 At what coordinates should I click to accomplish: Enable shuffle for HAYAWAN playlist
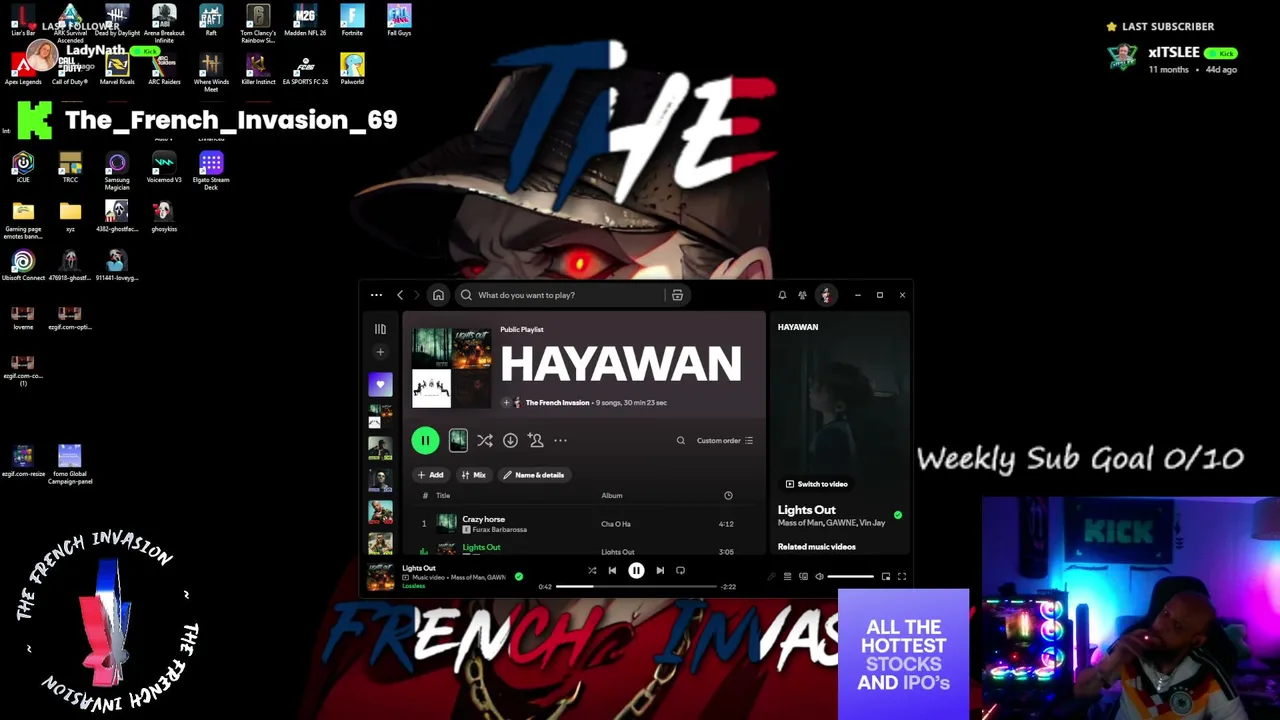pos(485,440)
